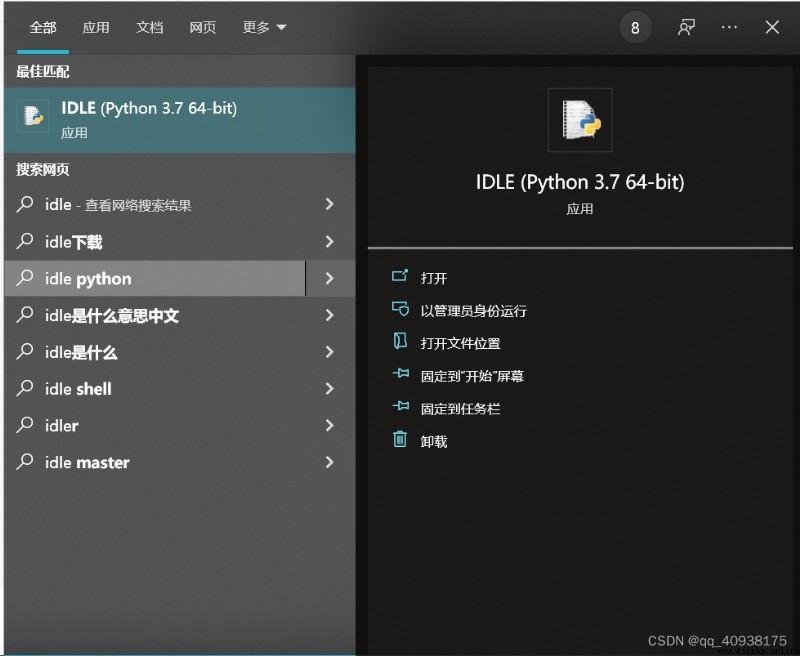Click the folder-location icon beside 打开文件位置

click(400, 341)
